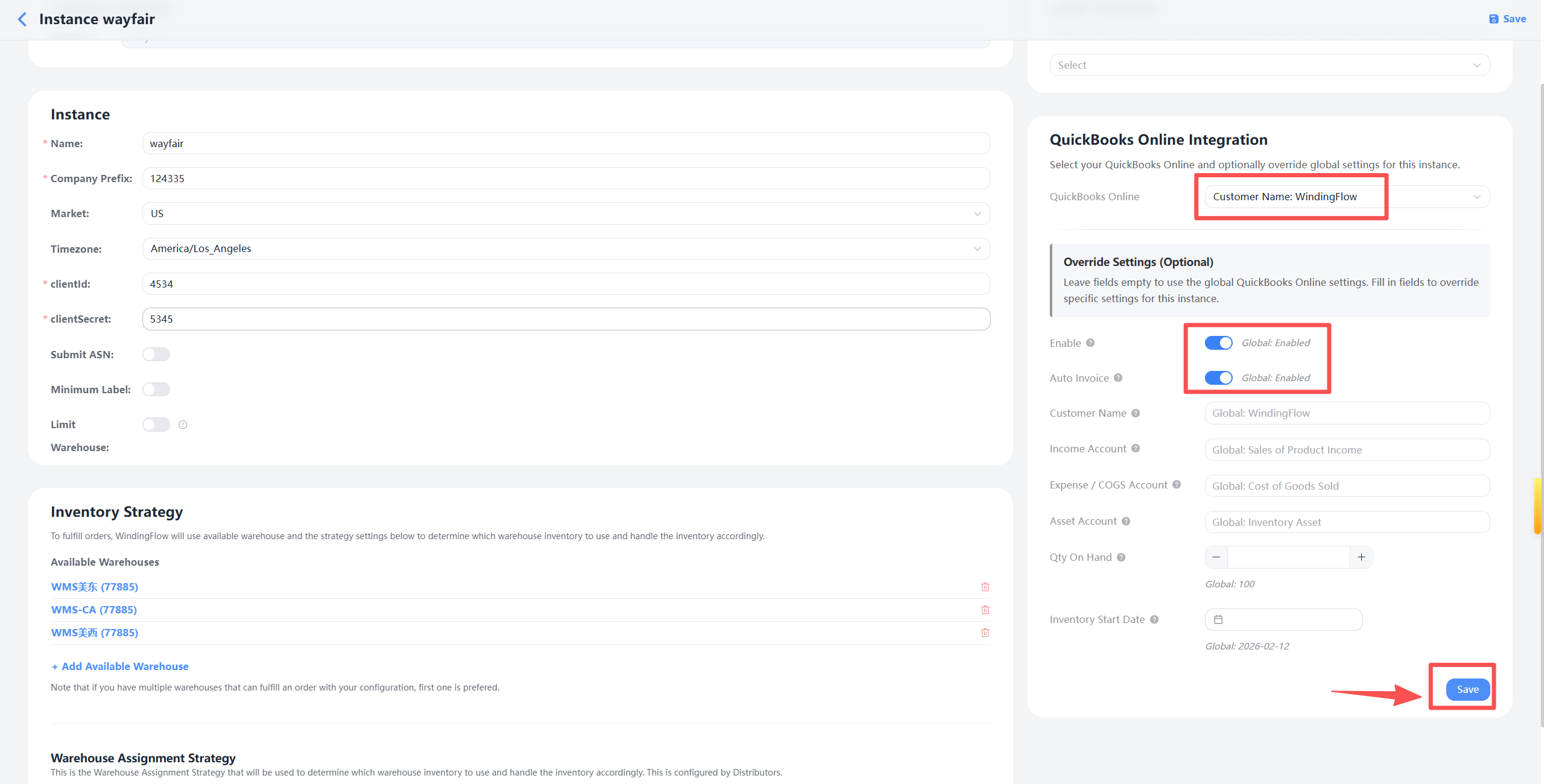
Task: Click help icon next to Income Account
Action: click(x=1136, y=449)
